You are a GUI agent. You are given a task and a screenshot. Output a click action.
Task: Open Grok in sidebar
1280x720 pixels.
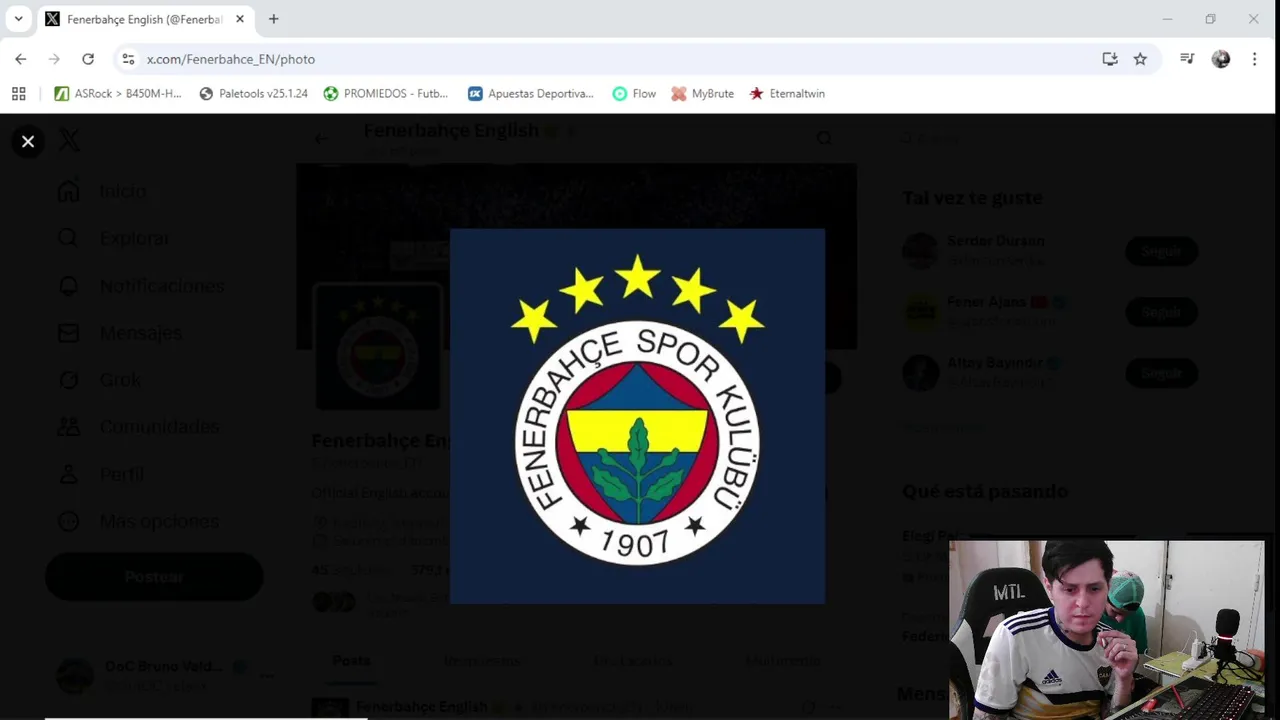(99, 380)
